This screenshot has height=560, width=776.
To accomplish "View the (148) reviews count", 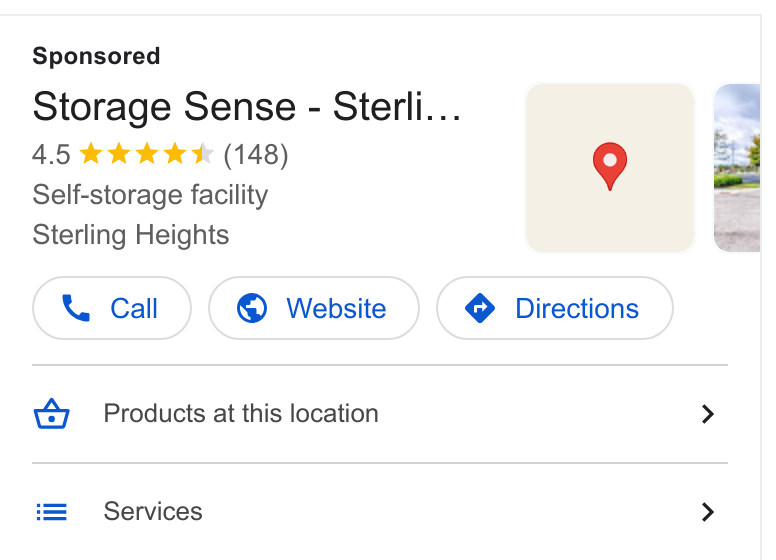I will [x=255, y=155].
